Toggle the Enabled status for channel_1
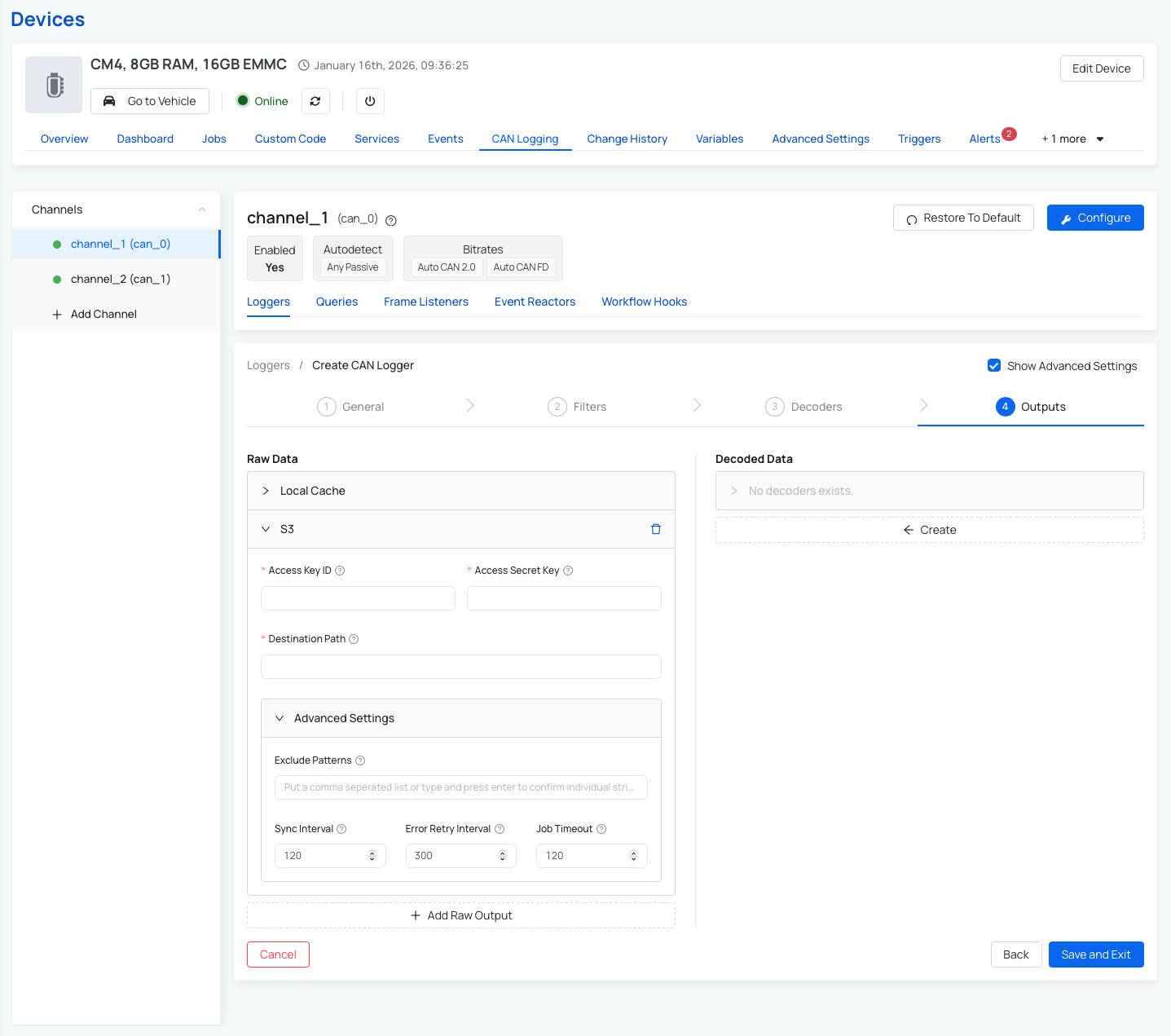The image size is (1171, 1036). [x=275, y=258]
